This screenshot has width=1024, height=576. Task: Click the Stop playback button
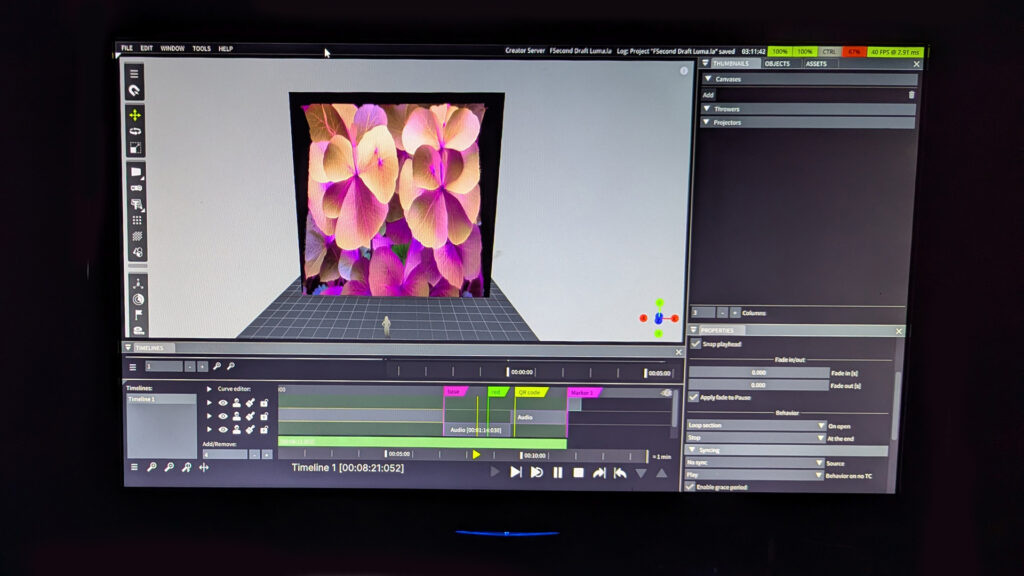pyautogui.click(x=578, y=472)
